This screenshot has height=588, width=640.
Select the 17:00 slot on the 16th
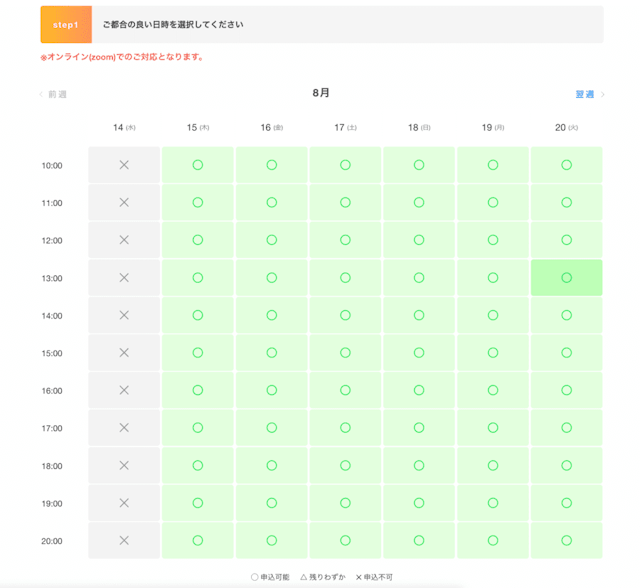[271, 428]
